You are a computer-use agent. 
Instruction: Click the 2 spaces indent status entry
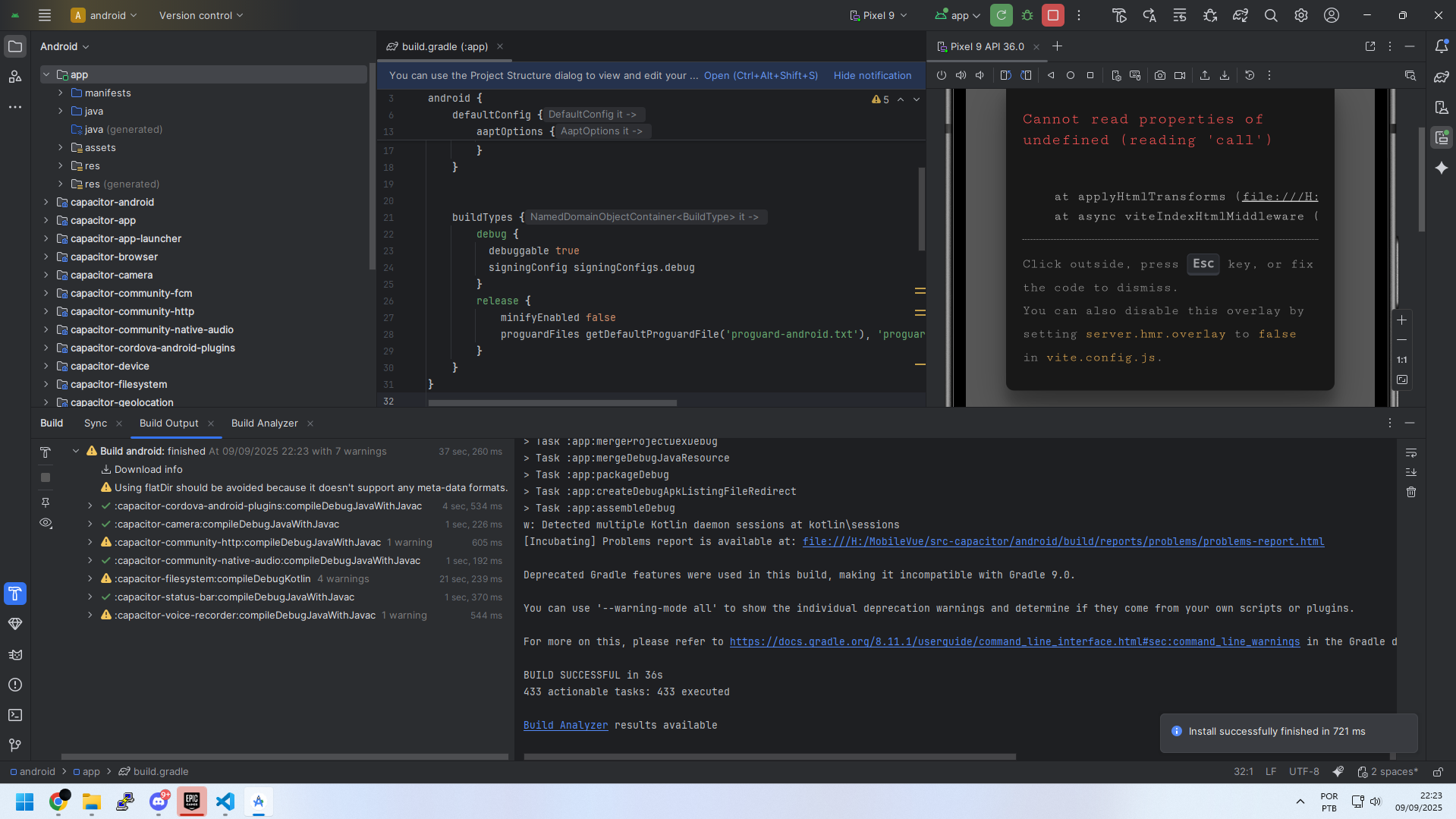(1387, 771)
